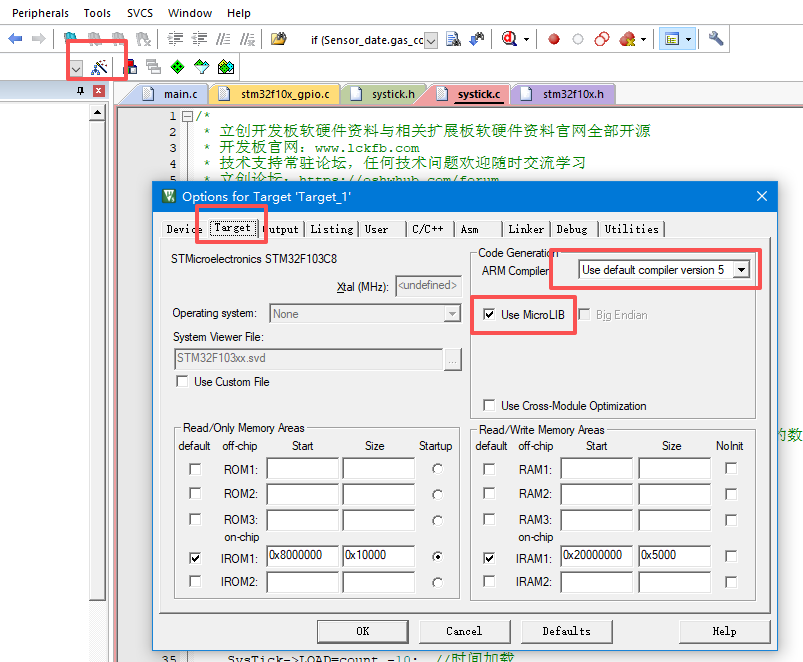Click the IROM1 Start address field

tap(302, 556)
